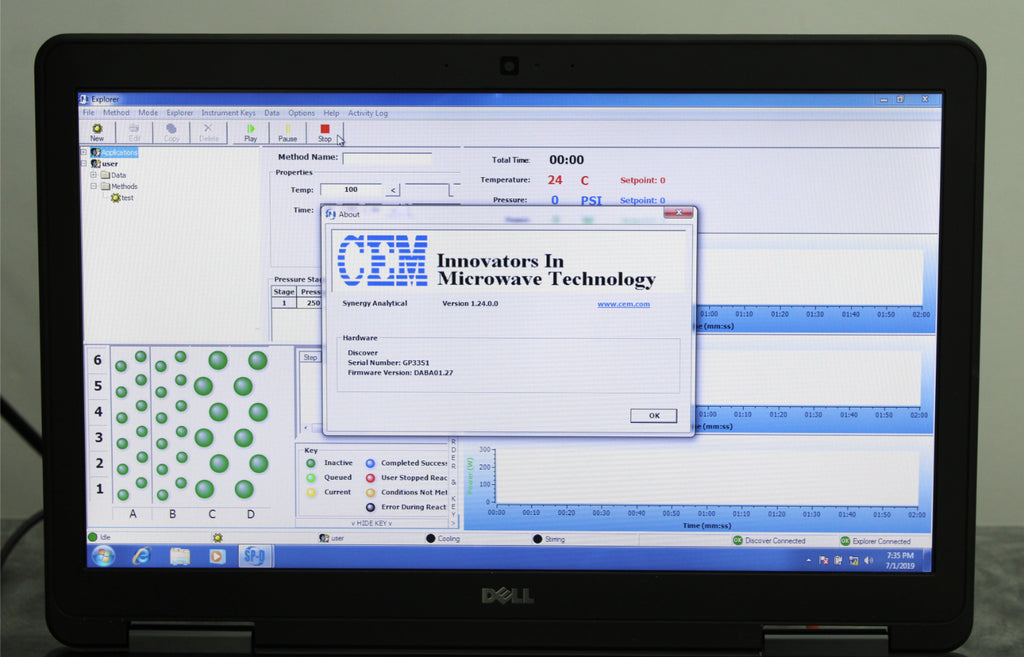Screen dimensions: 1024x657
Task: Click the Idle status indicator icon
Action: click(x=93, y=538)
